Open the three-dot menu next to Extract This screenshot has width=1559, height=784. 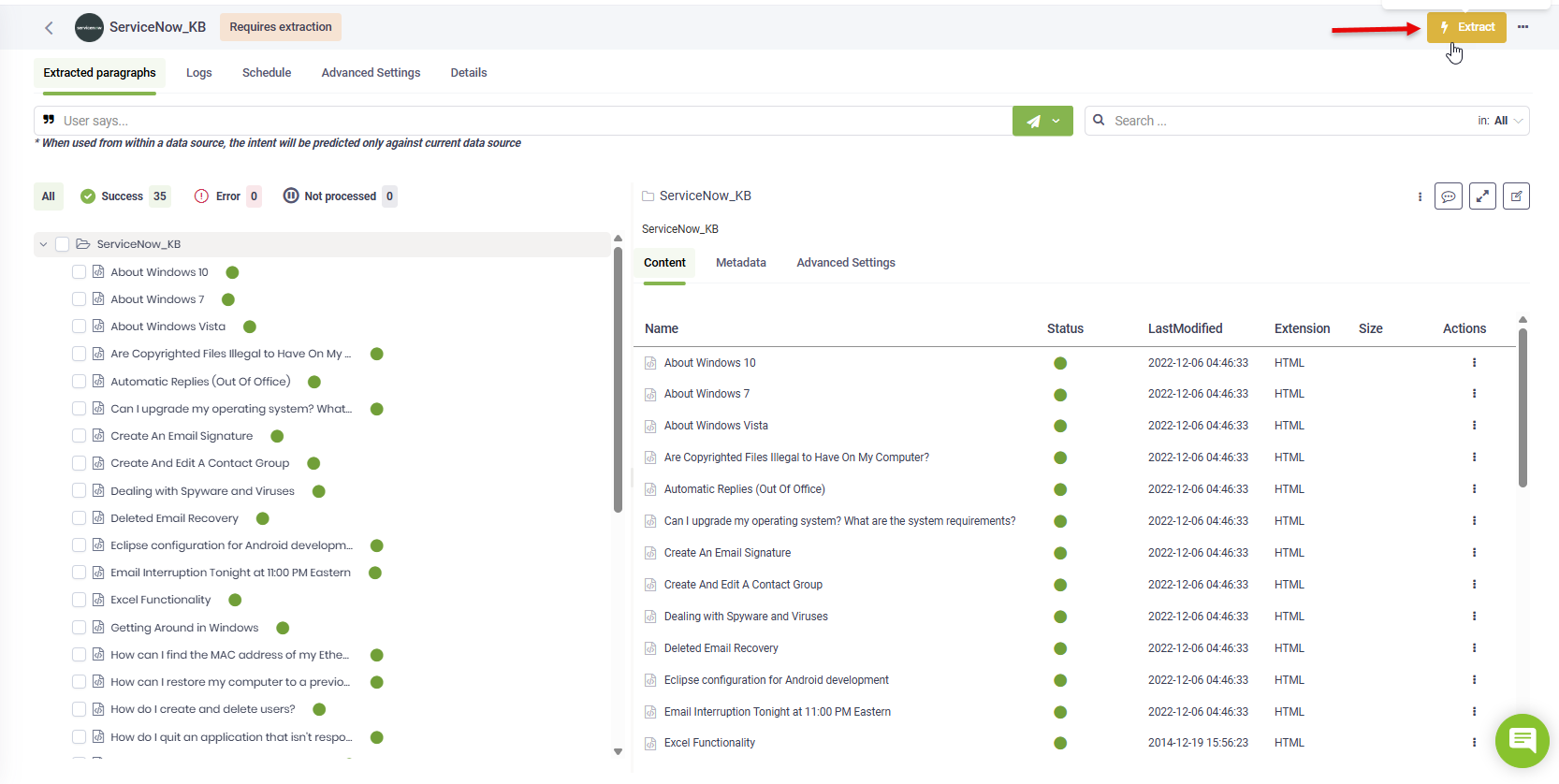(1523, 27)
